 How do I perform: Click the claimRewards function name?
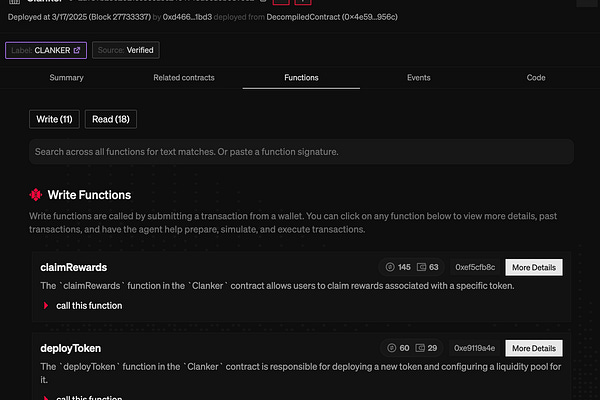point(73,267)
